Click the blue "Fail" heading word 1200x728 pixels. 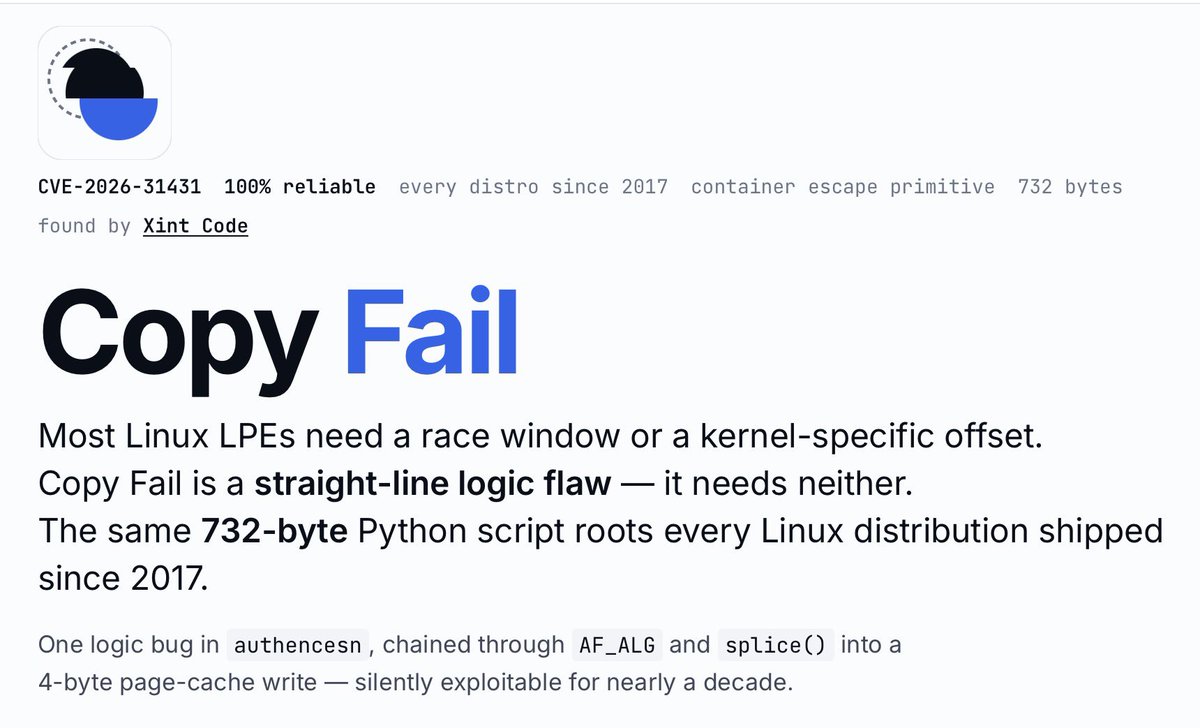click(x=432, y=328)
